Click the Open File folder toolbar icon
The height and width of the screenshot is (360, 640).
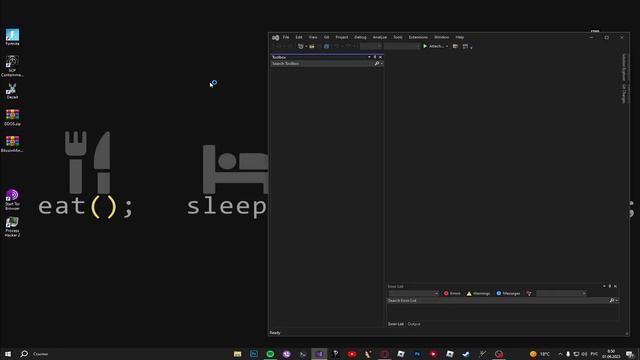[x=312, y=47]
